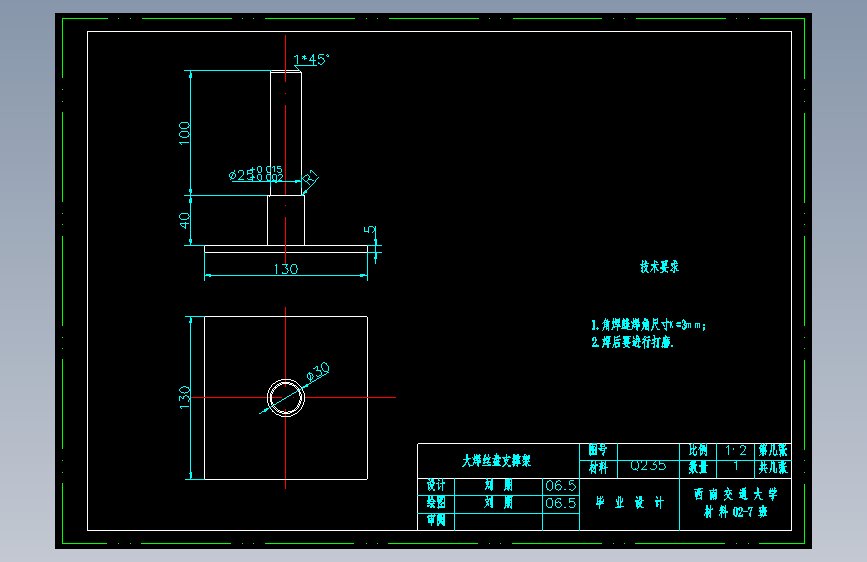This screenshot has width=867, height=562.
Task: Click the part title "大焊丝盘支撑架"
Action: coord(497,461)
